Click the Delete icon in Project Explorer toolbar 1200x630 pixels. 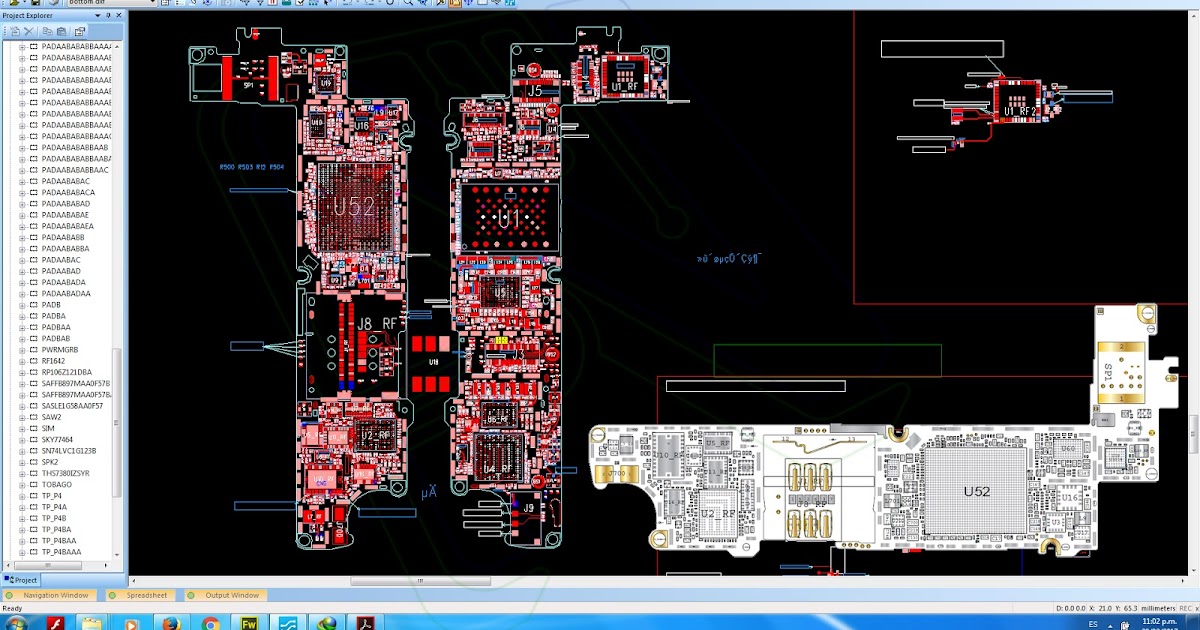click(28, 32)
